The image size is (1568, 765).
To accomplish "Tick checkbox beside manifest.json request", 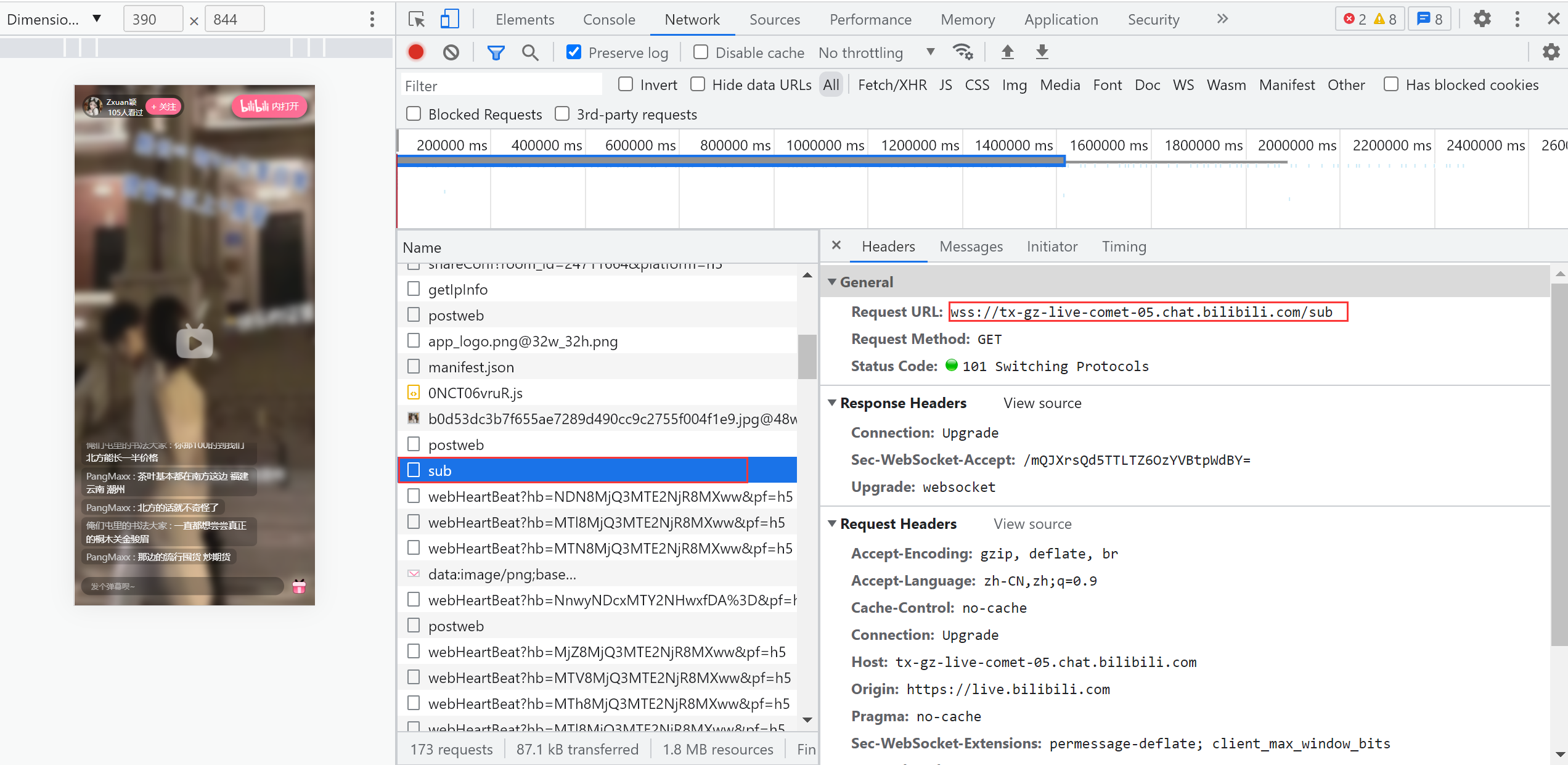I will click(x=414, y=366).
